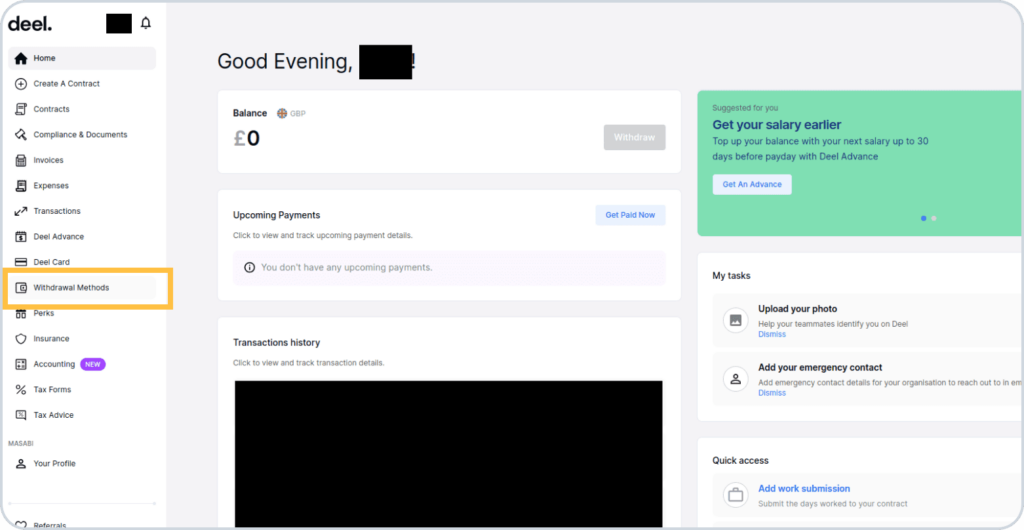Viewport: 1024px width, 530px height.
Task: Open Withdrawal Methods in the sidebar
Action: pyautogui.click(x=82, y=287)
